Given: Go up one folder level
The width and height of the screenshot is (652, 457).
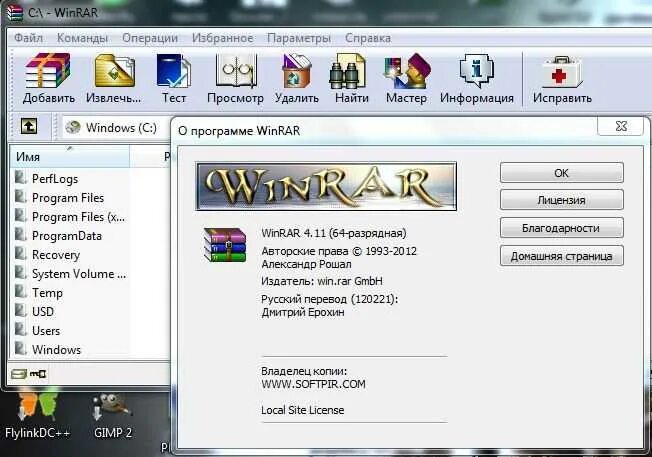Looking at the screenshot, I should pyautogui.click(x=29, y=126).
